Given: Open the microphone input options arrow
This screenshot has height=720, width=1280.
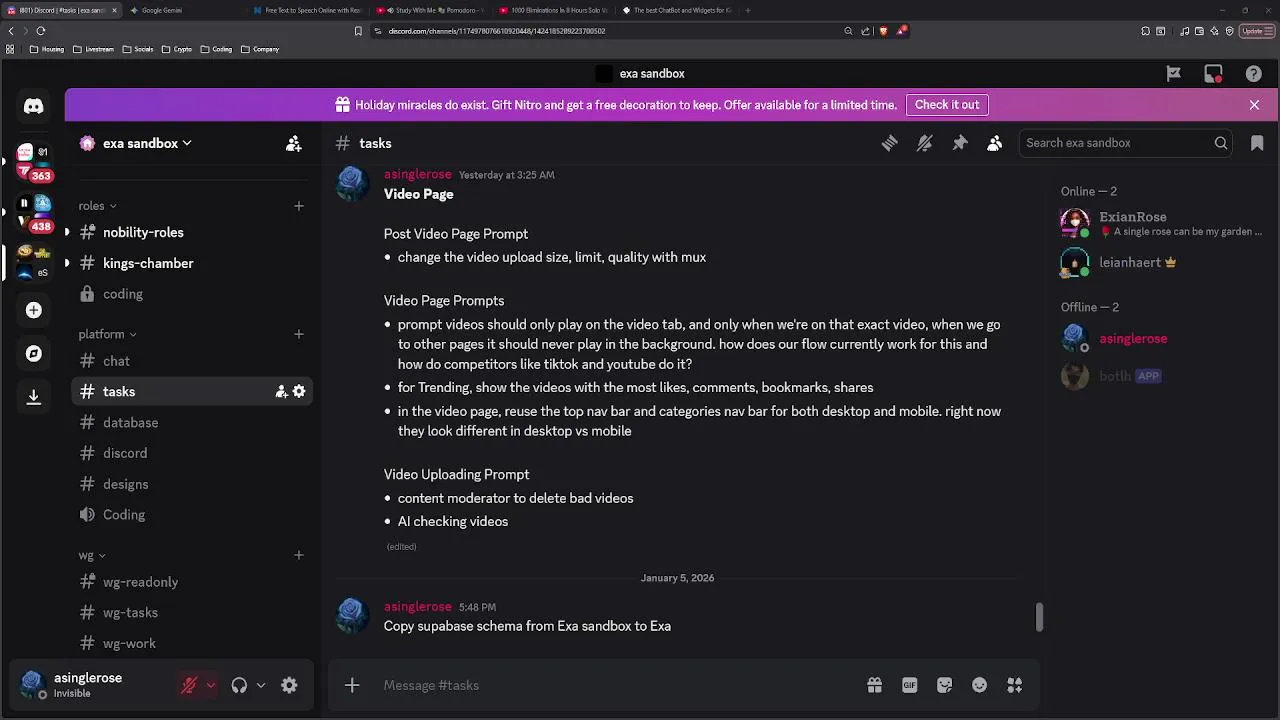Looking at the screenshot, I should point(210,685).
